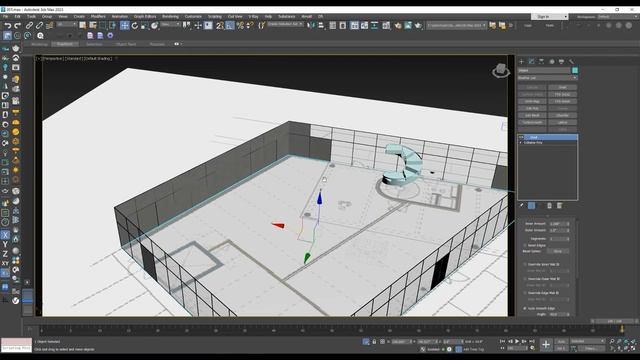Open the Hierarchy tab in command panel
The image size is (640, 360).
pos(542,61)
